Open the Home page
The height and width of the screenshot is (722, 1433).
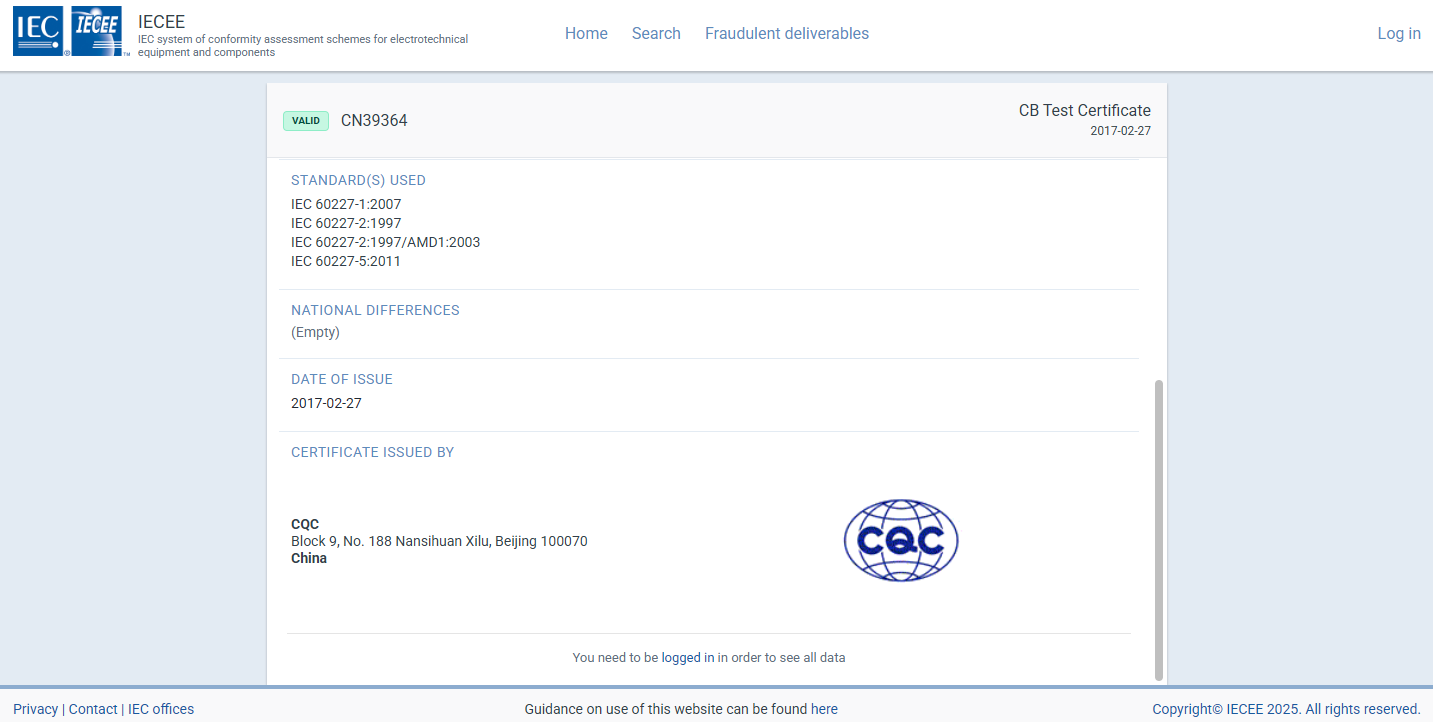pyautogui.click(x=586, y=33)
